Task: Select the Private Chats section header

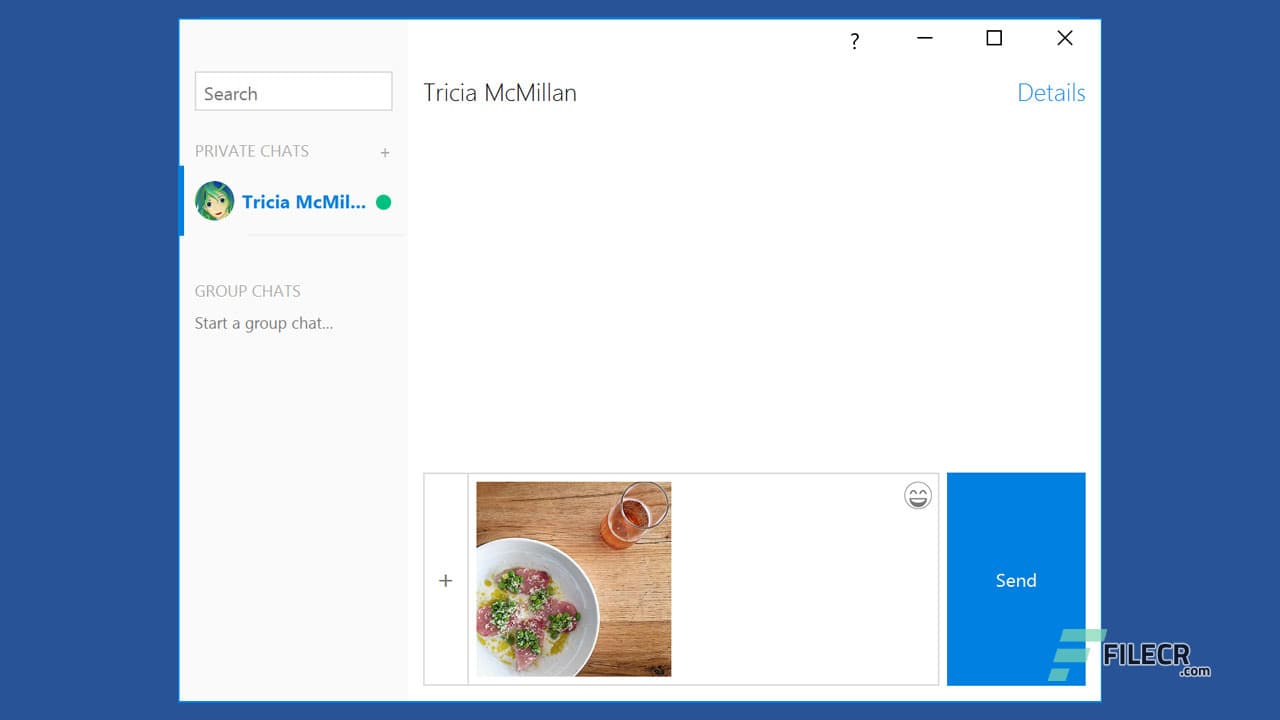Action: [x=251, y=151]
